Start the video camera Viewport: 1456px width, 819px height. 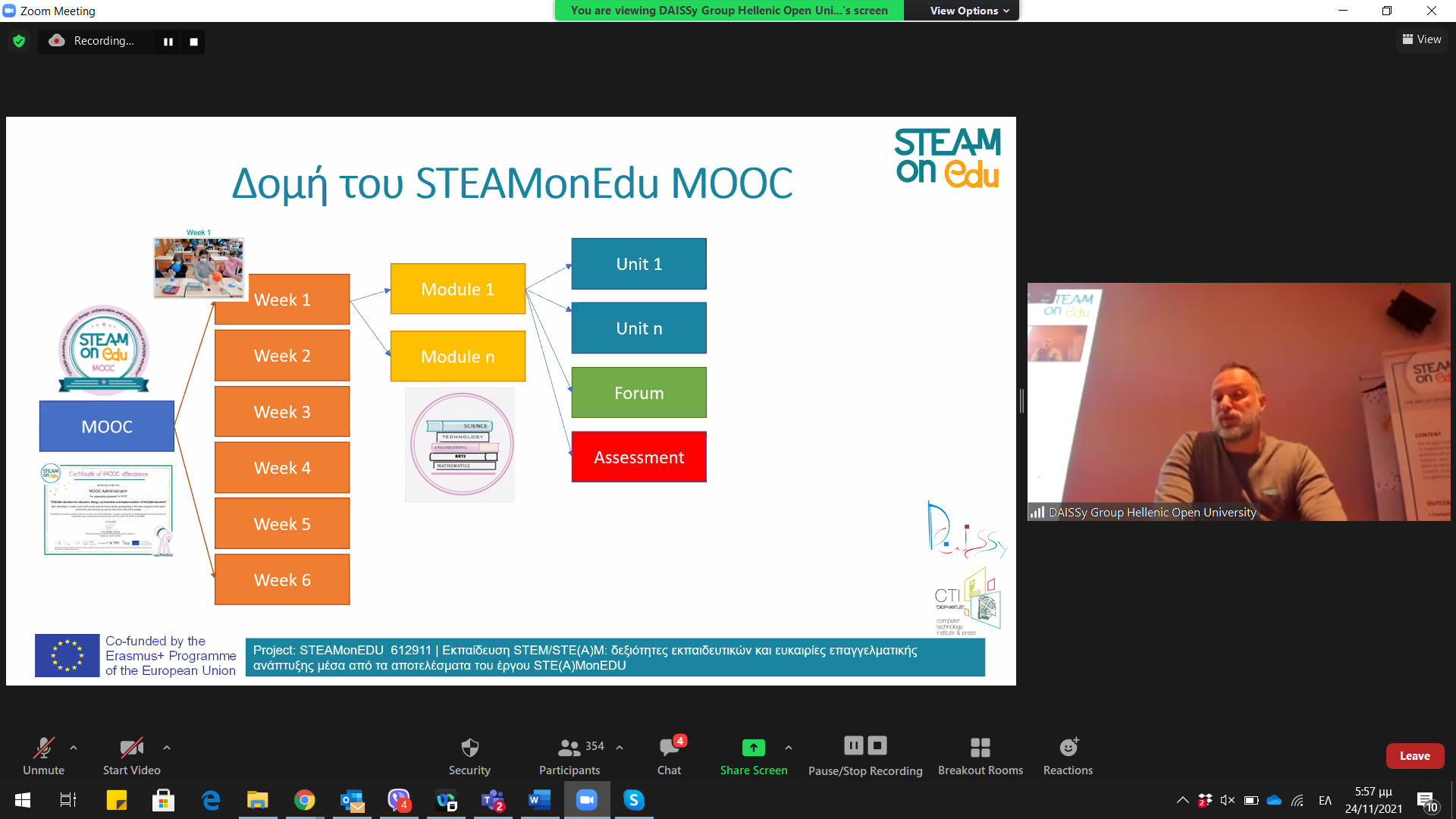[x=131, y=748]
